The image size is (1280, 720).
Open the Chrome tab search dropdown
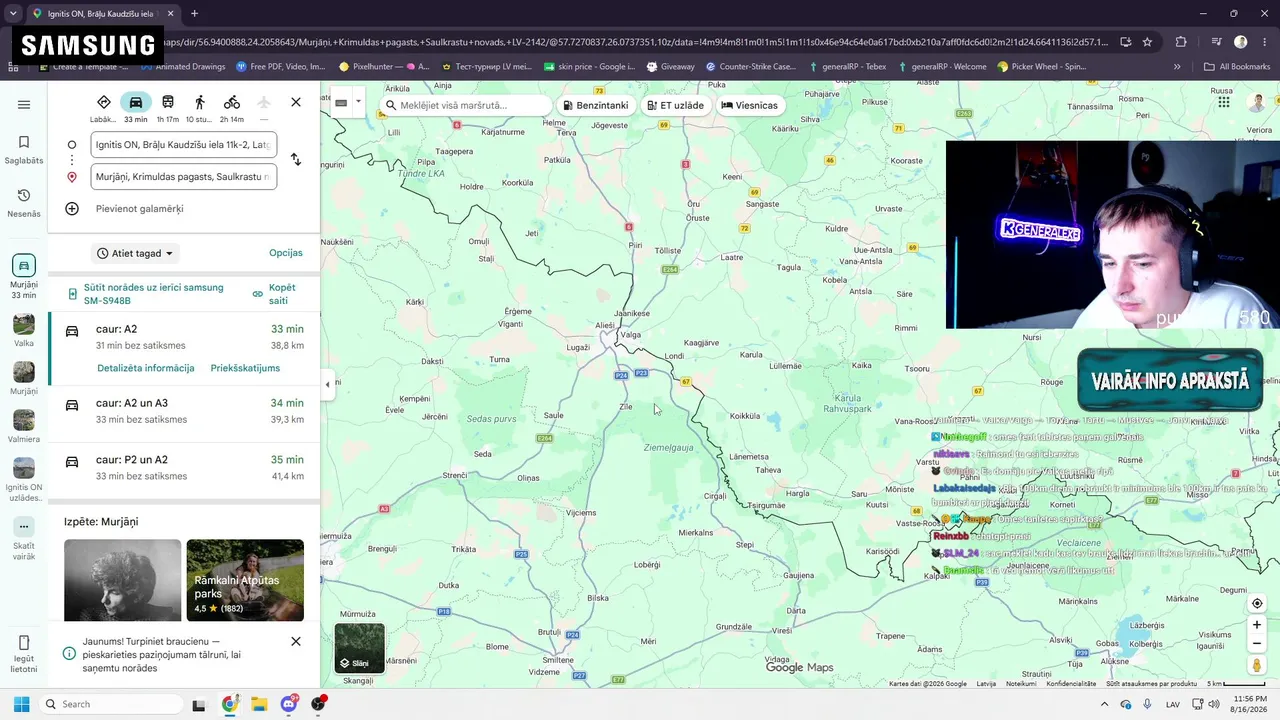click(13, 14)
